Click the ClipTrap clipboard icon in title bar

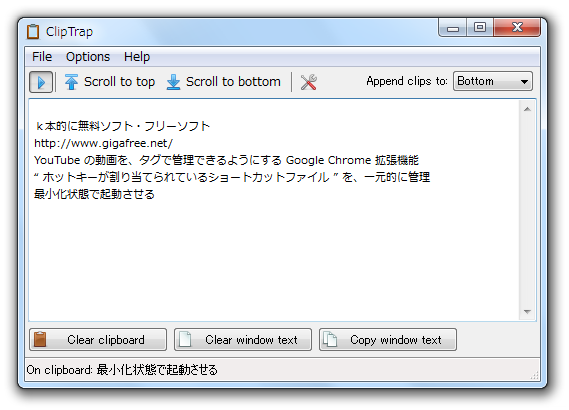click(33, 32)
